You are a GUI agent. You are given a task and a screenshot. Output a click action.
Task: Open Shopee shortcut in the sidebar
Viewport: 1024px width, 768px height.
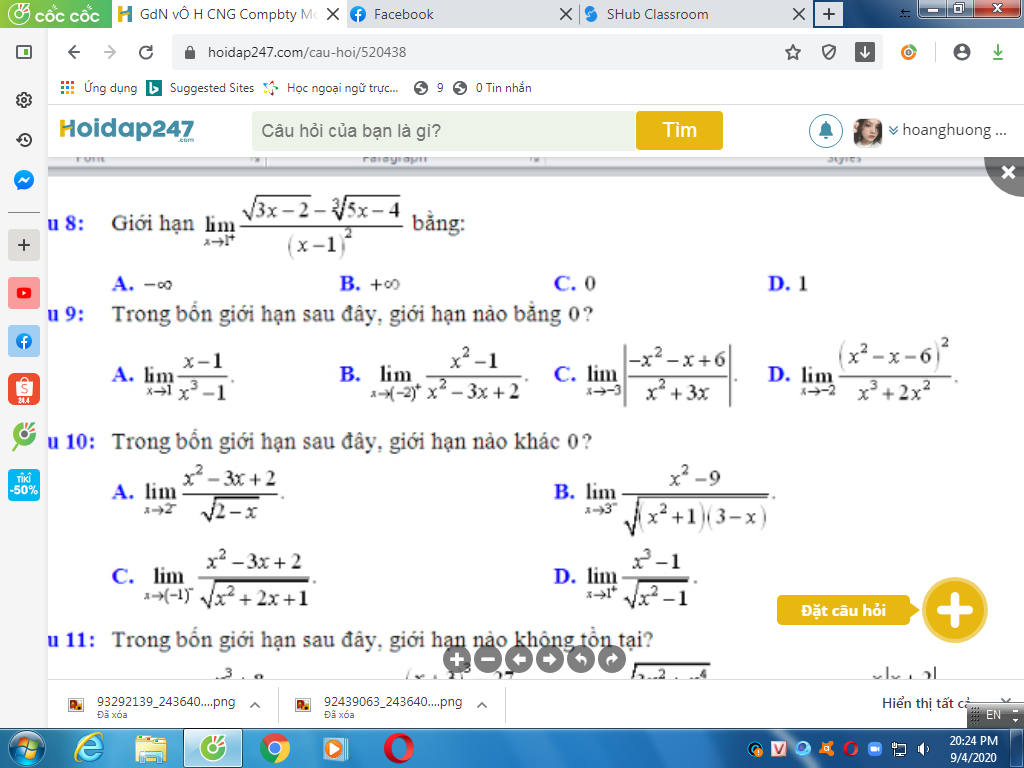pos(24,389)
